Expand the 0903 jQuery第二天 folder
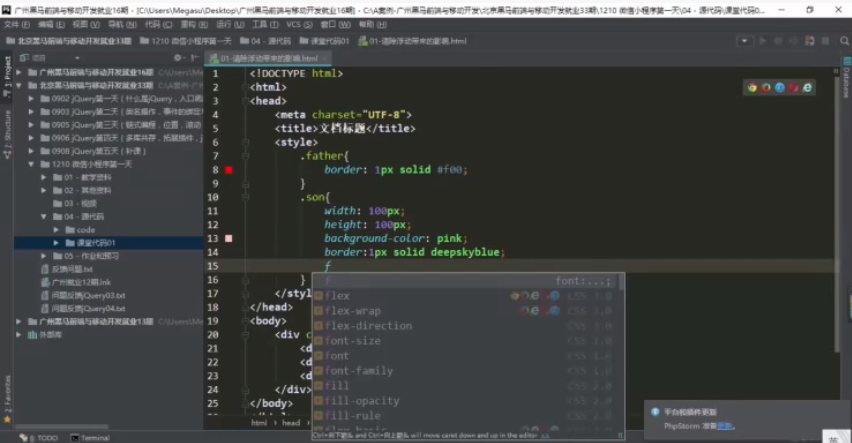The height and width of the screenshot is (443, 852). coord(32,111)
